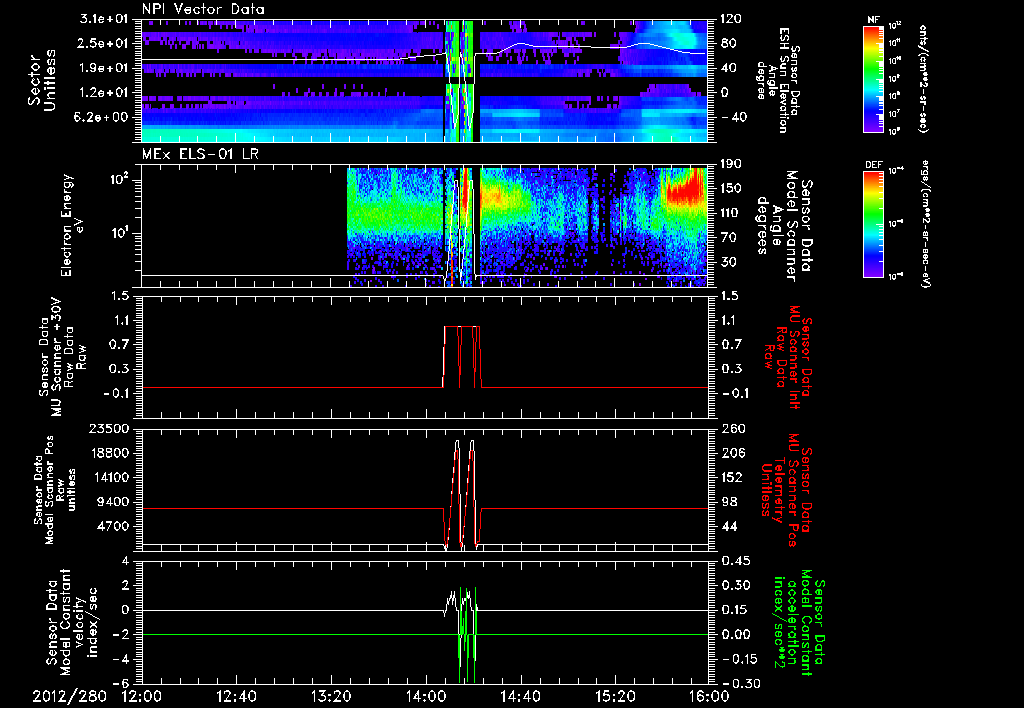Click the 1.9e+01 sector tick label
The height and width of the screenshot is (708, 1024).
pos(104,68)
